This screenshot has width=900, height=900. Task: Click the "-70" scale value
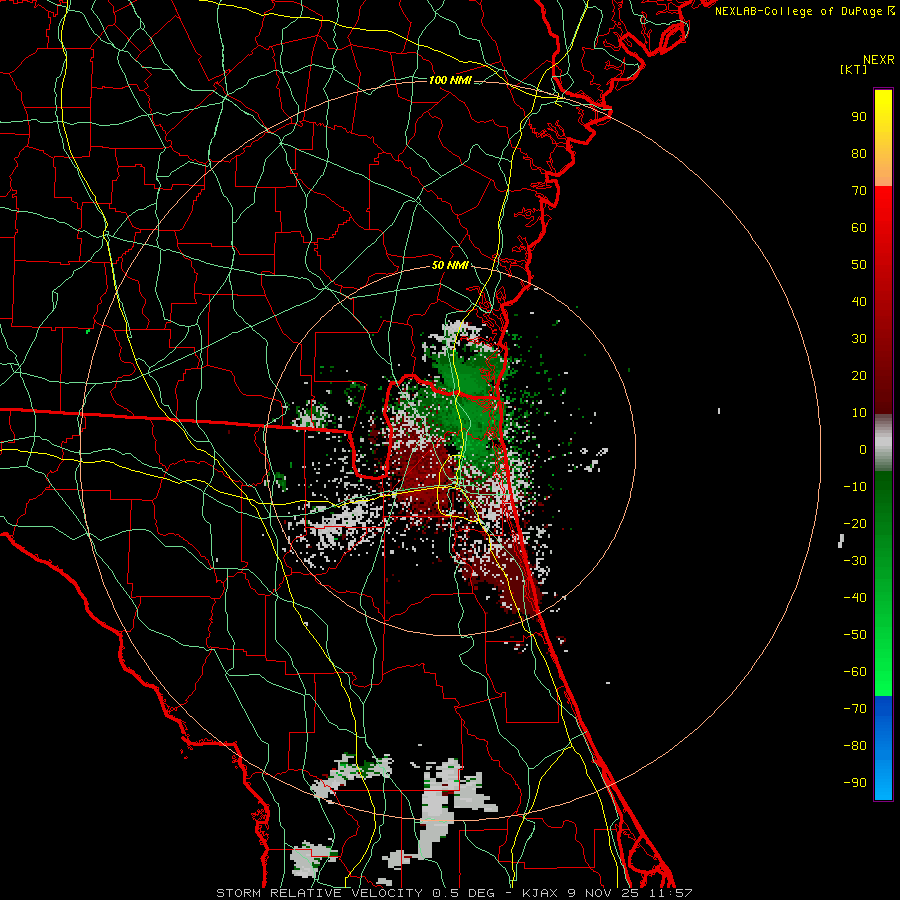pyautogui.click(x=855, y=709)
